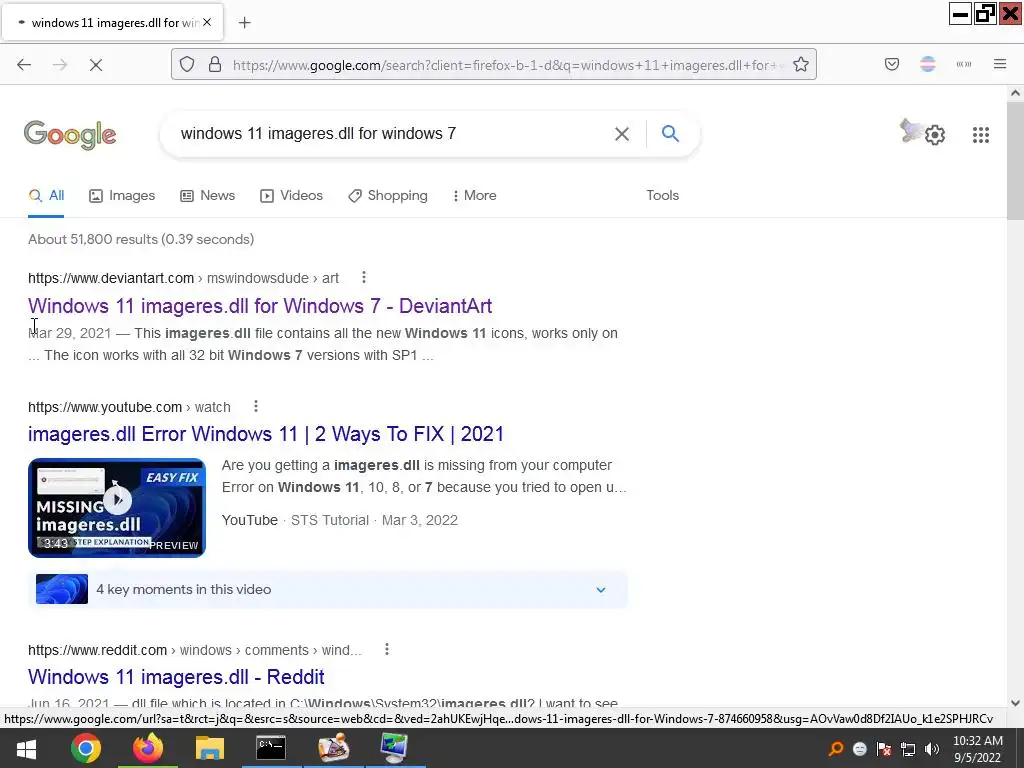This screenshot has width=1024, height=768.
Task: Click the deviantart.com breadcrumb URL
Action: tap(183, 278)
